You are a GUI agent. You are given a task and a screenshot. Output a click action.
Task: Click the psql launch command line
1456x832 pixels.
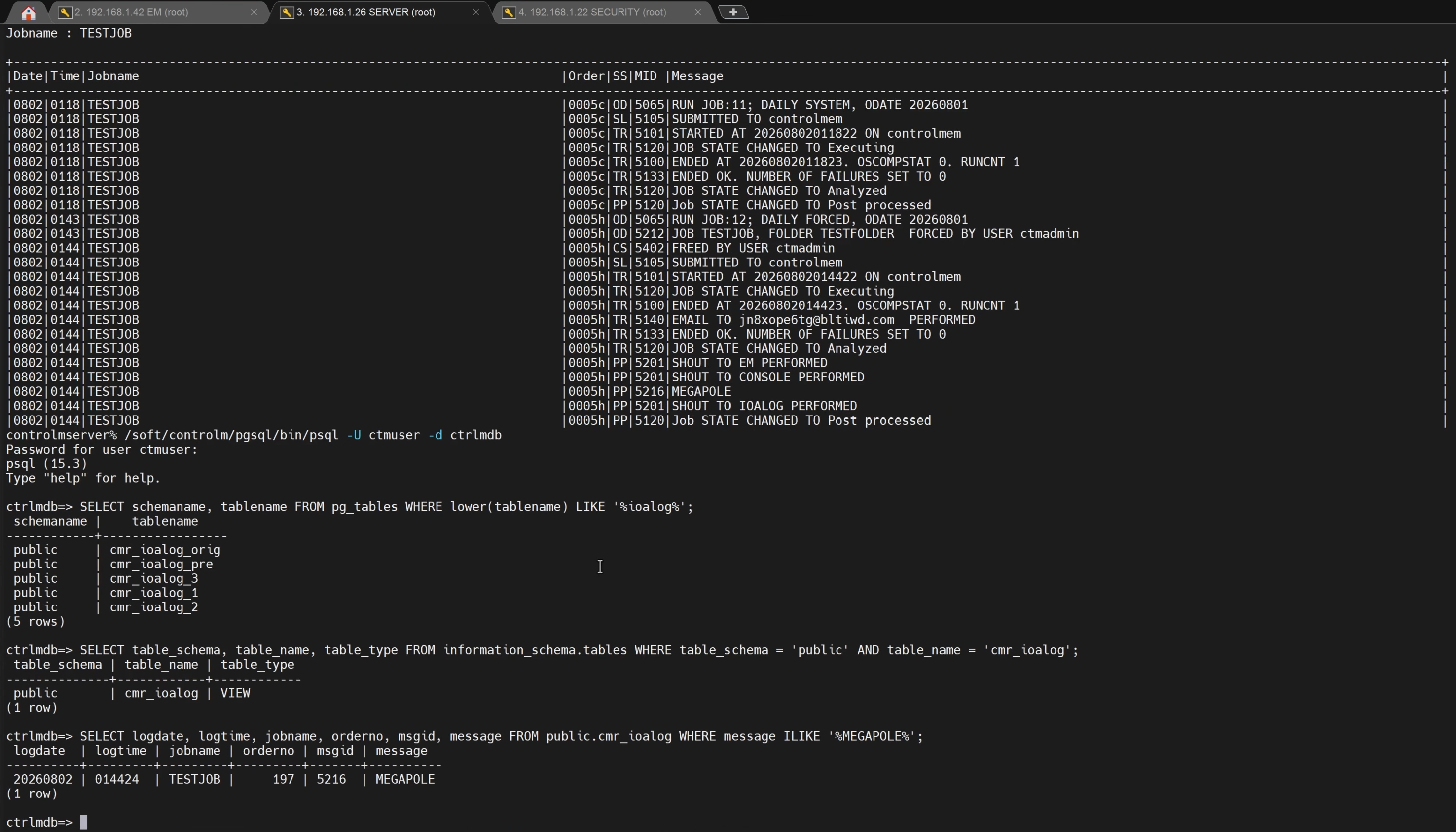(x=254, y=435)
